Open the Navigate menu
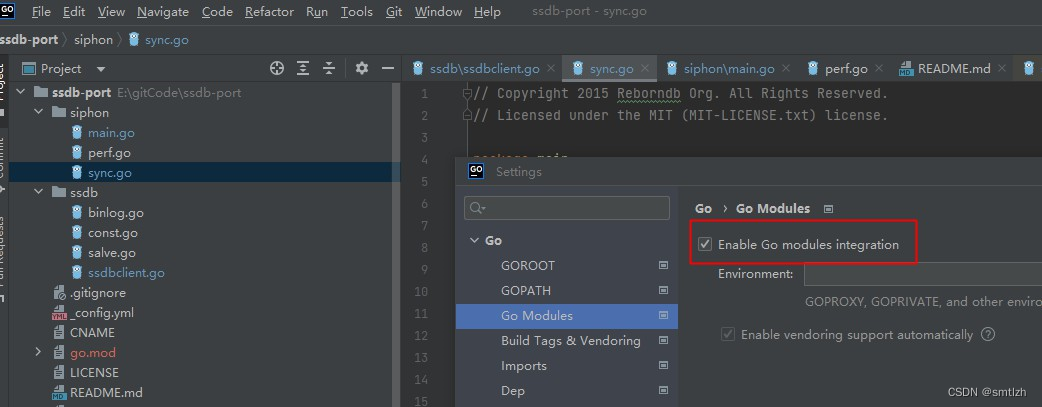This screenshot has width=1042, height=407. 163,12
